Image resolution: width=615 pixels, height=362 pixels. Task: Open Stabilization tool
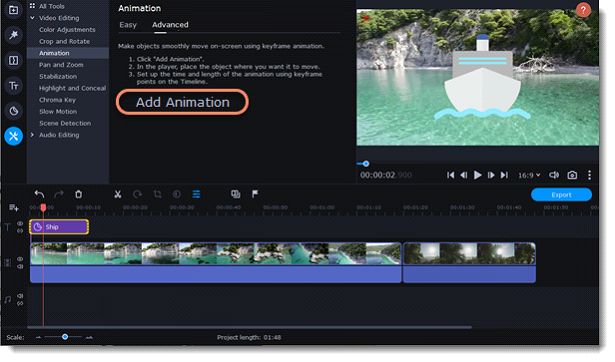pyautogui.click(x=58, y=76)
